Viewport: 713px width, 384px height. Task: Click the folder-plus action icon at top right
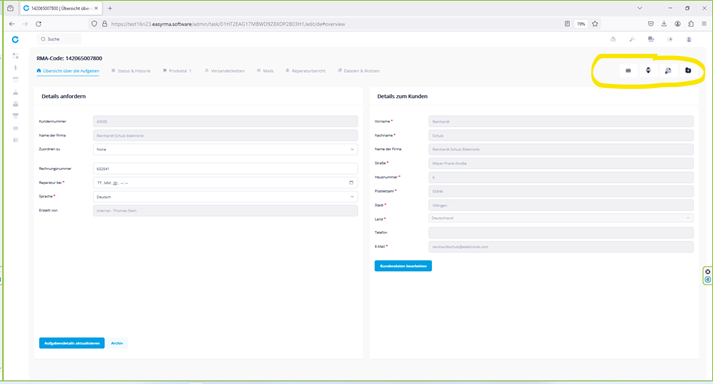tap(688, 70)
